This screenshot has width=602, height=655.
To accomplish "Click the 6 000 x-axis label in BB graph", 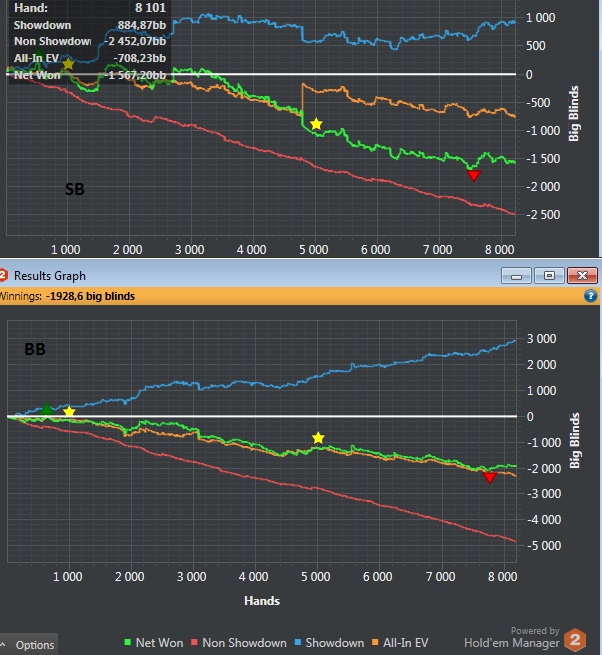I will (x=378, y=577).
